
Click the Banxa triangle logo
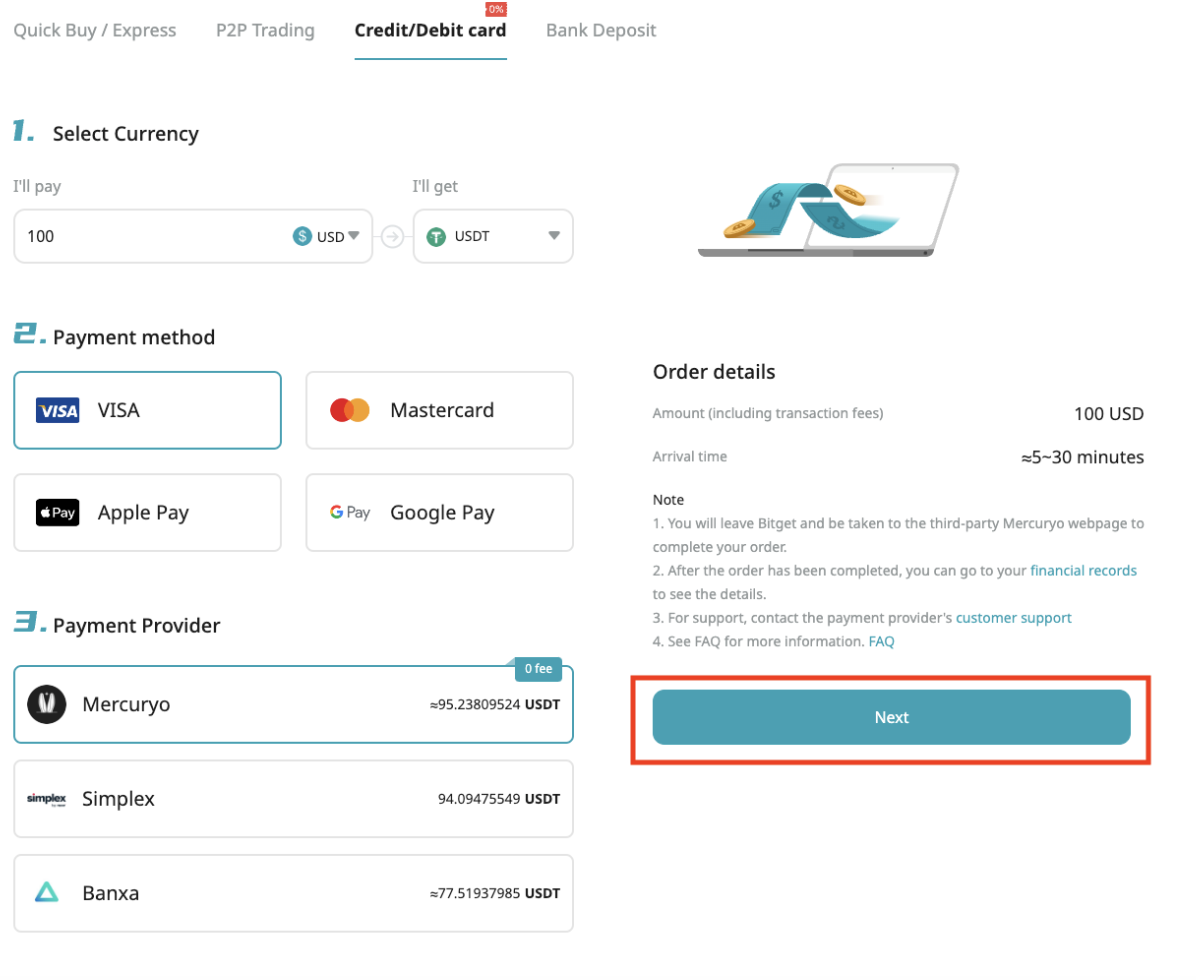[47, 893]
